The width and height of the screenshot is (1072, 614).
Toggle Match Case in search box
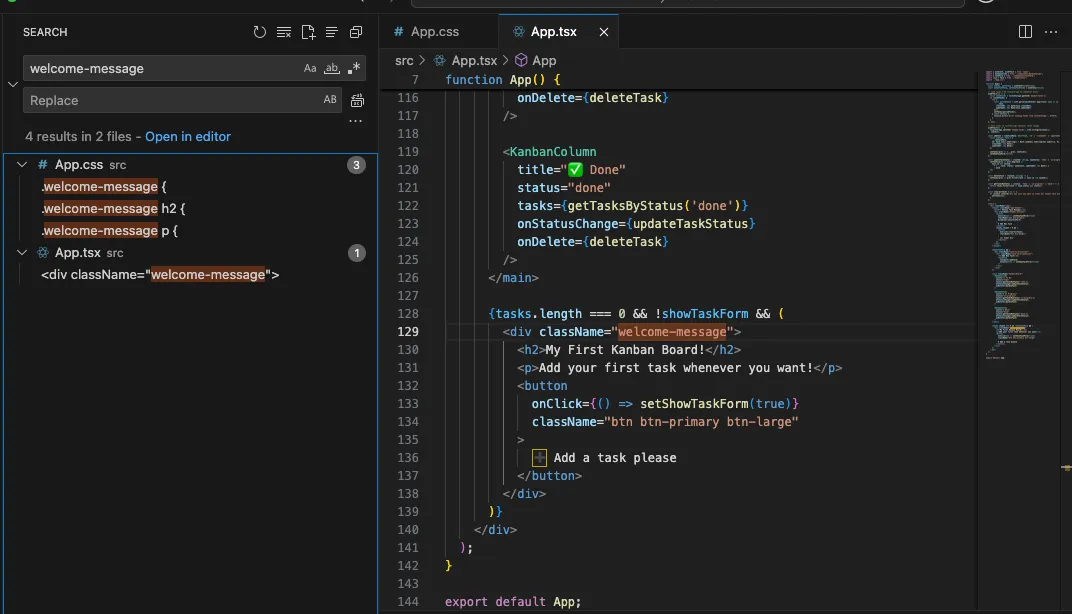click(x=310, y=69)
